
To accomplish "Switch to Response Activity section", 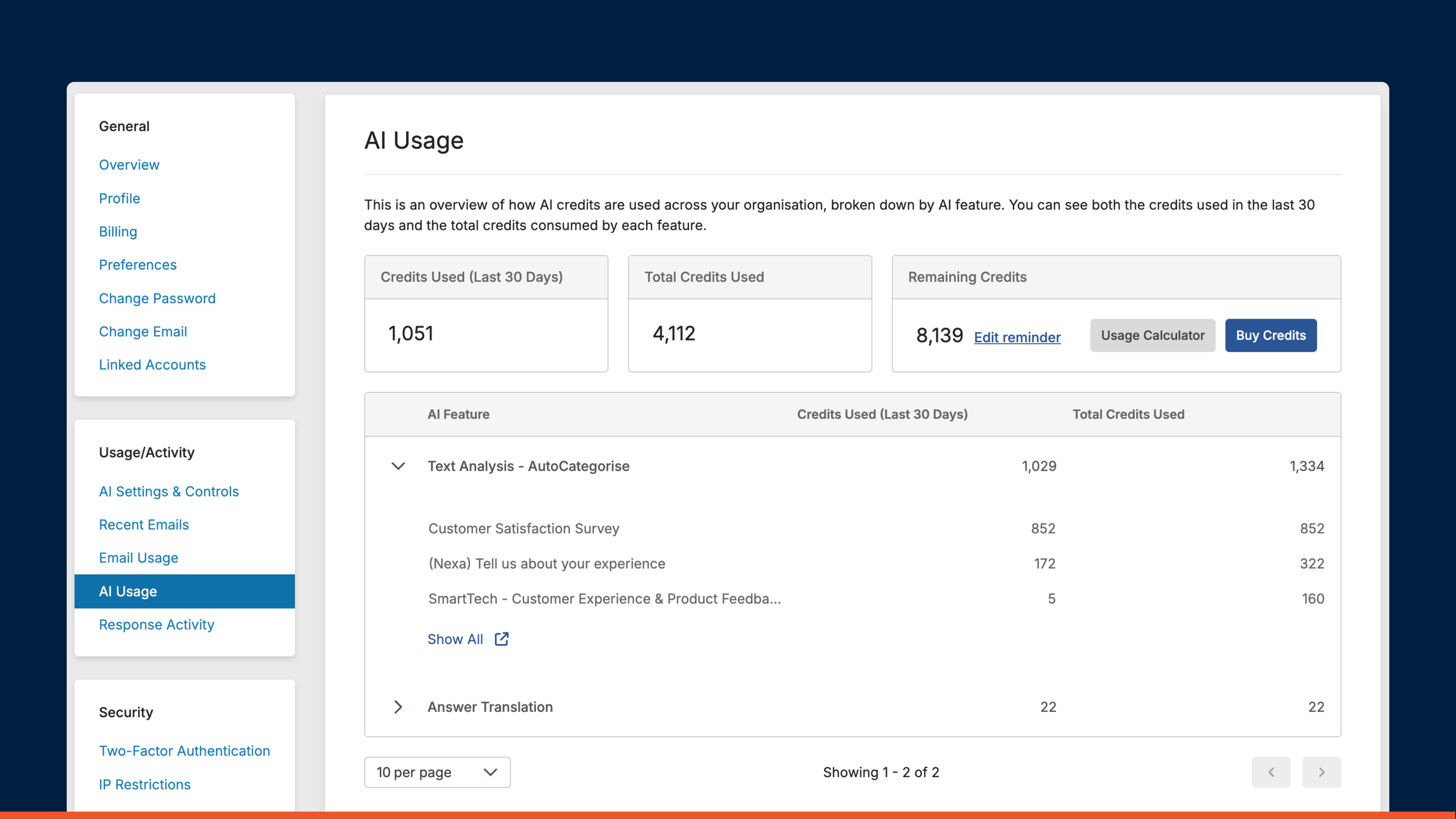I will [x=157, y=624].
